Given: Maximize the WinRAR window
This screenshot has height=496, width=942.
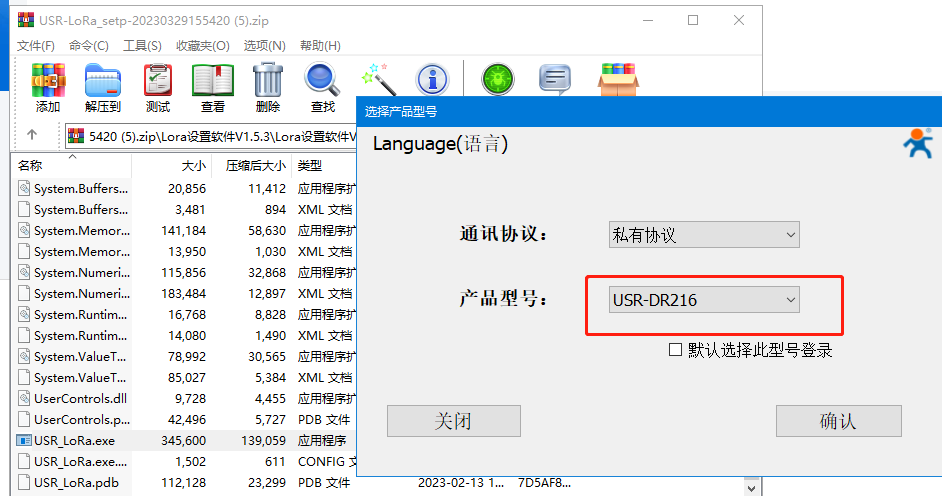Looking at the screenshot, I should pyautogui.click(x=693, y=20).
